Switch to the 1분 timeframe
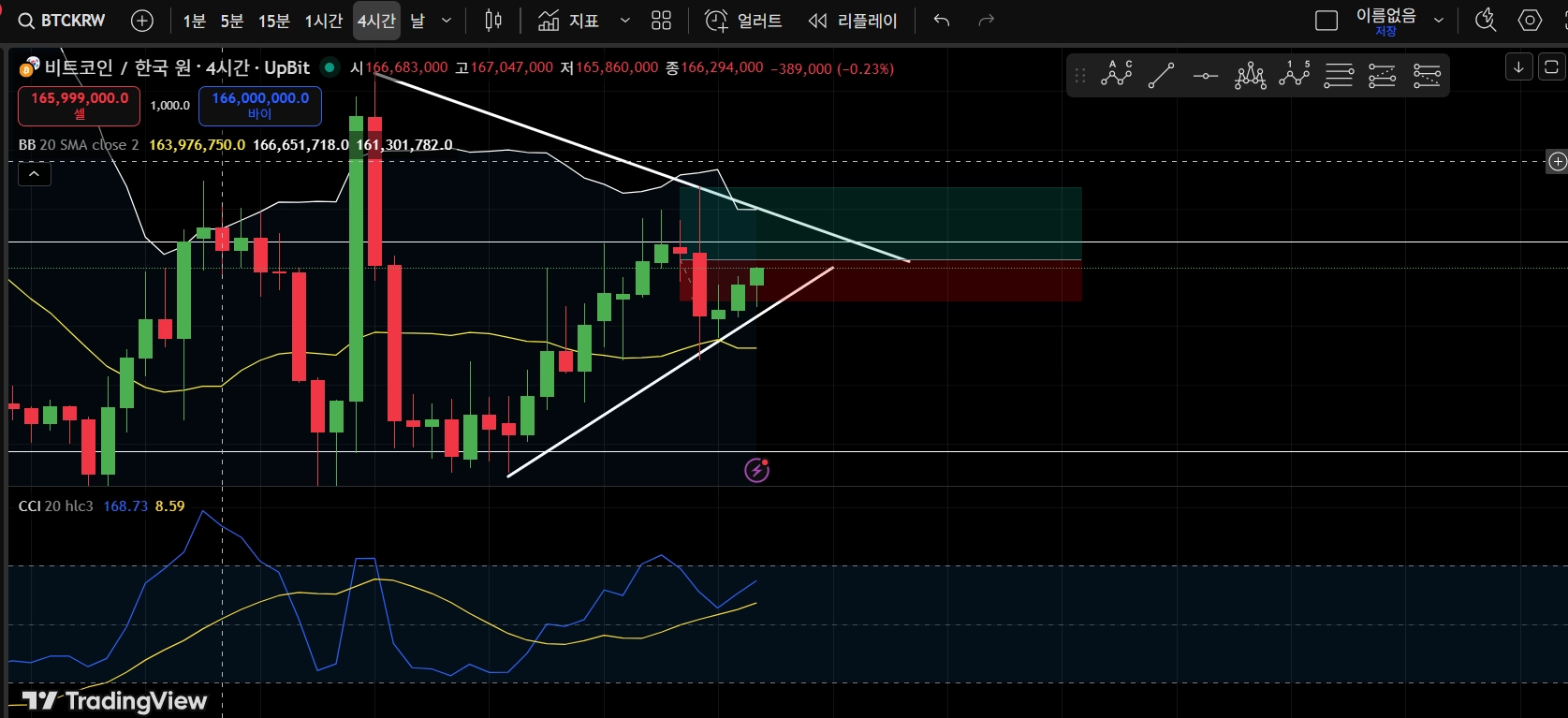 195,21
